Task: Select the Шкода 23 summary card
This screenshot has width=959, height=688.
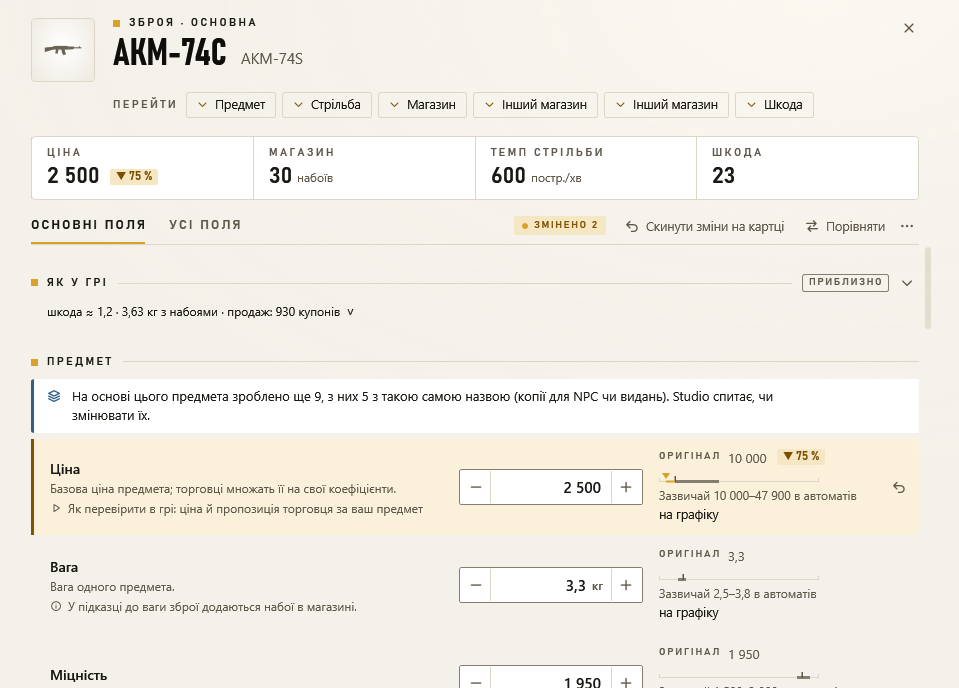Action: pos(807,168)
